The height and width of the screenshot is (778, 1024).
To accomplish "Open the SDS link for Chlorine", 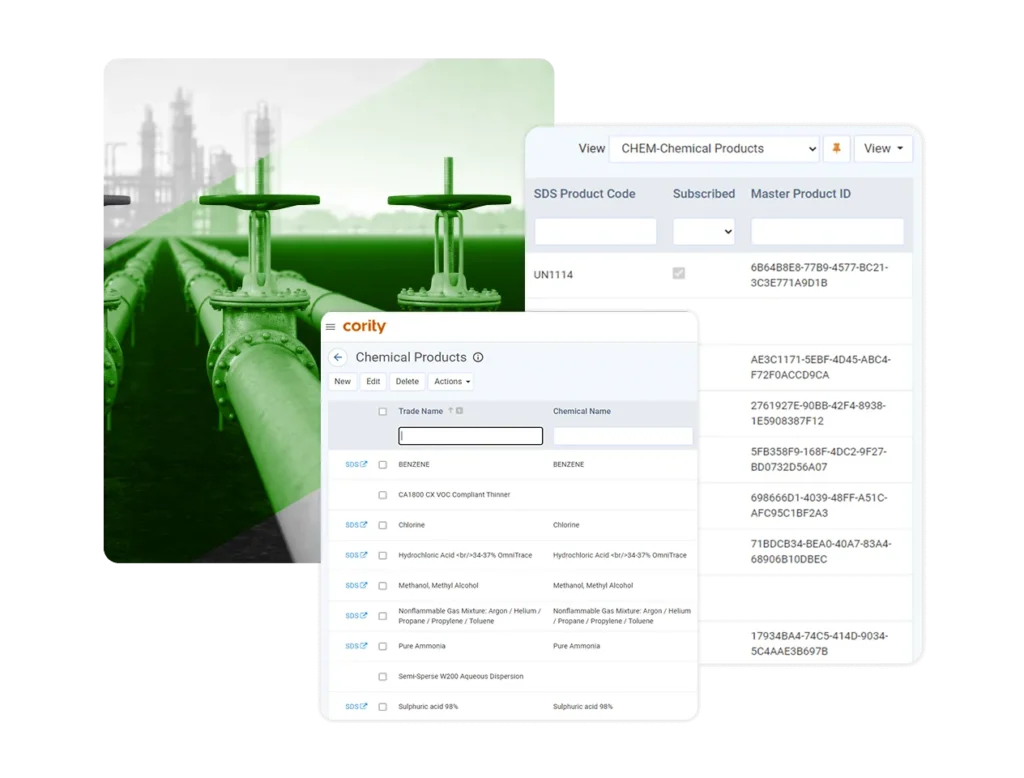I will pyautogui.click(x=355, y=524).
